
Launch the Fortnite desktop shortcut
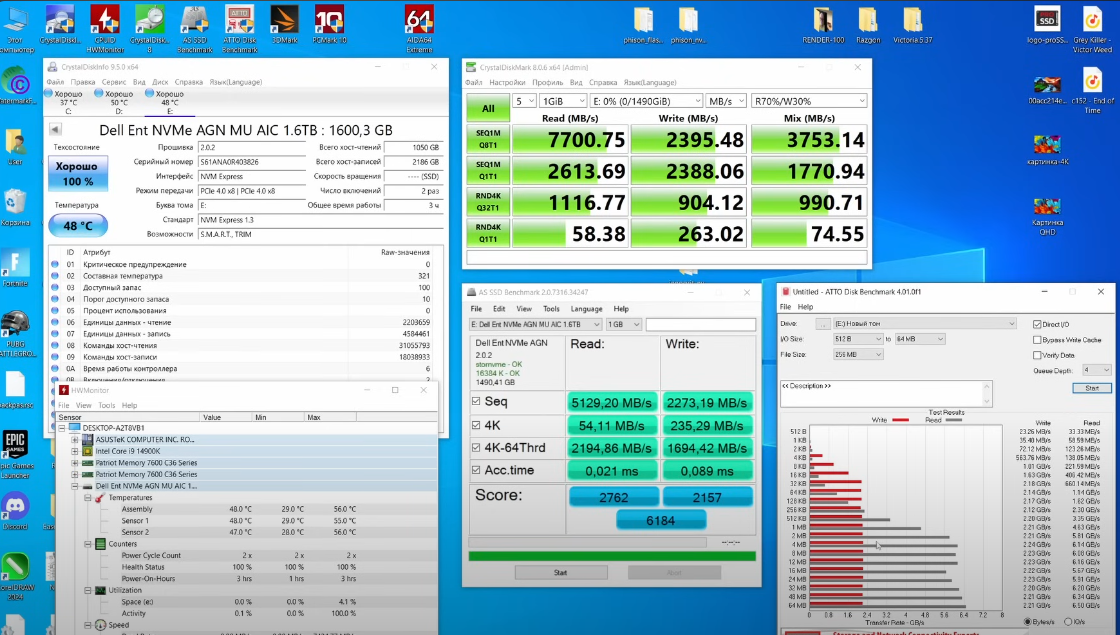[x=16, y=269]
